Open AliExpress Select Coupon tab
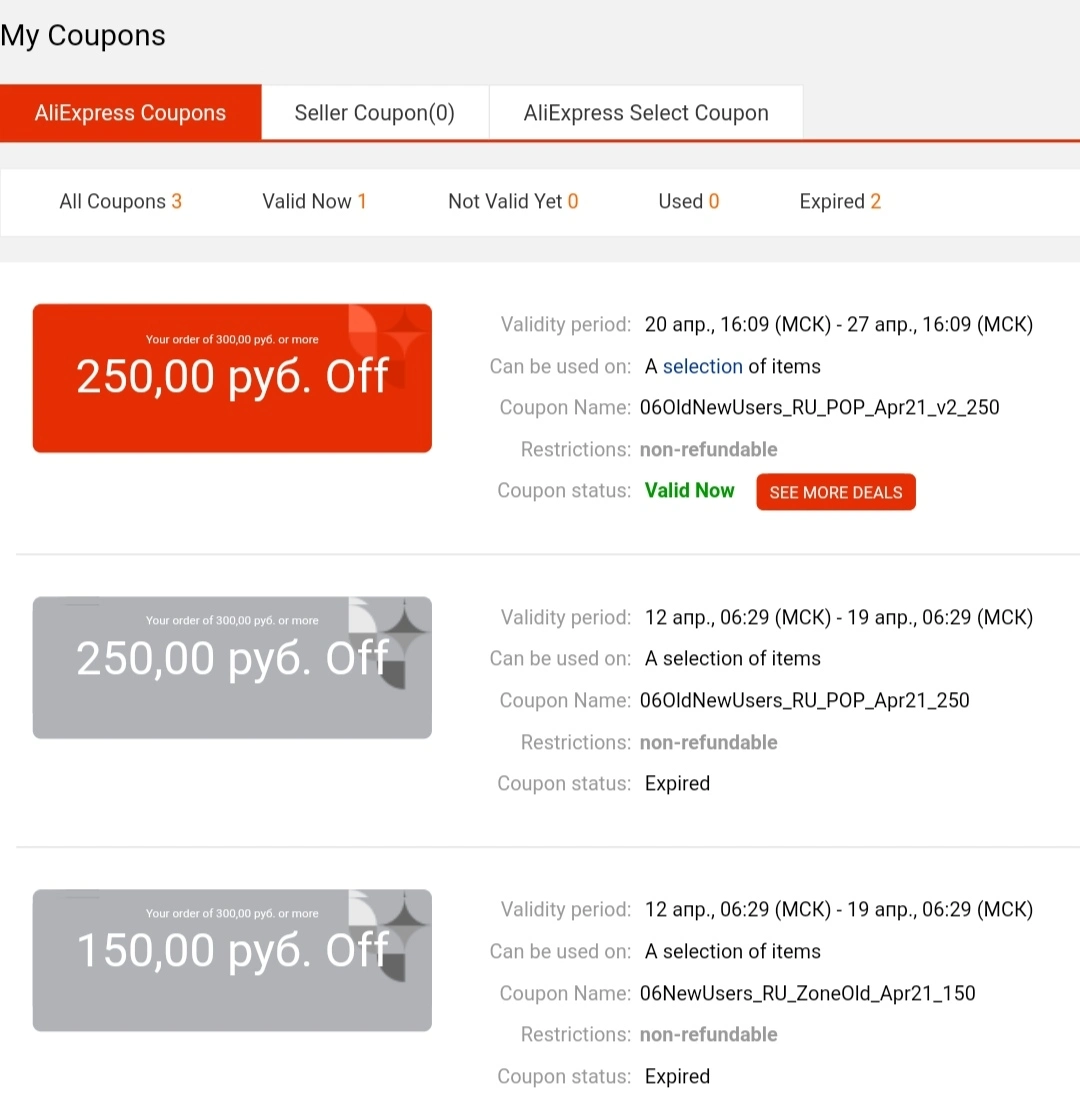 646,113
